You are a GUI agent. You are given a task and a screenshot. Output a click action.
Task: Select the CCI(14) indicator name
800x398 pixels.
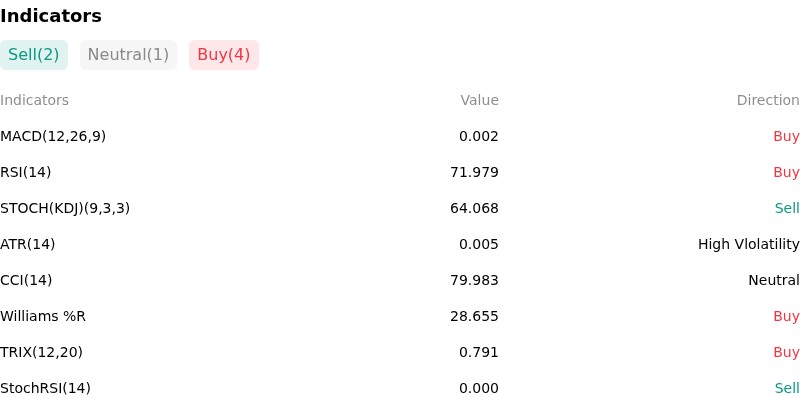pos(26,280)
